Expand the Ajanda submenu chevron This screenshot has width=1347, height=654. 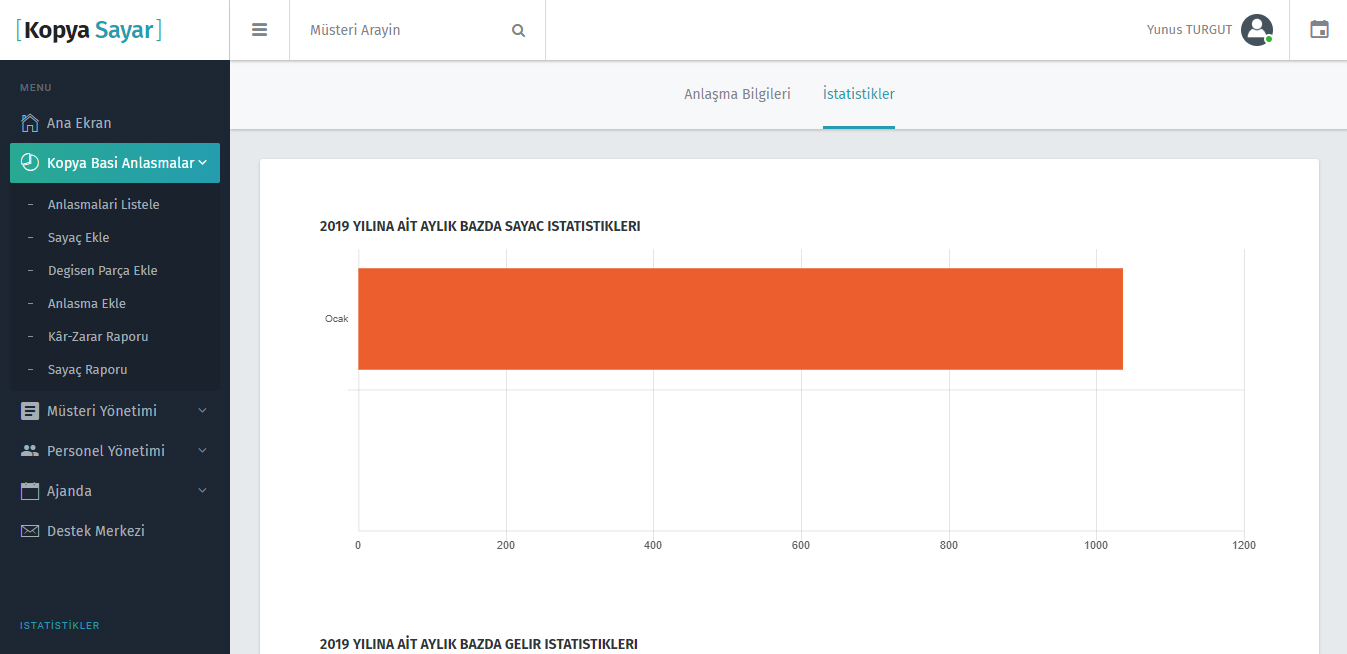202,491
